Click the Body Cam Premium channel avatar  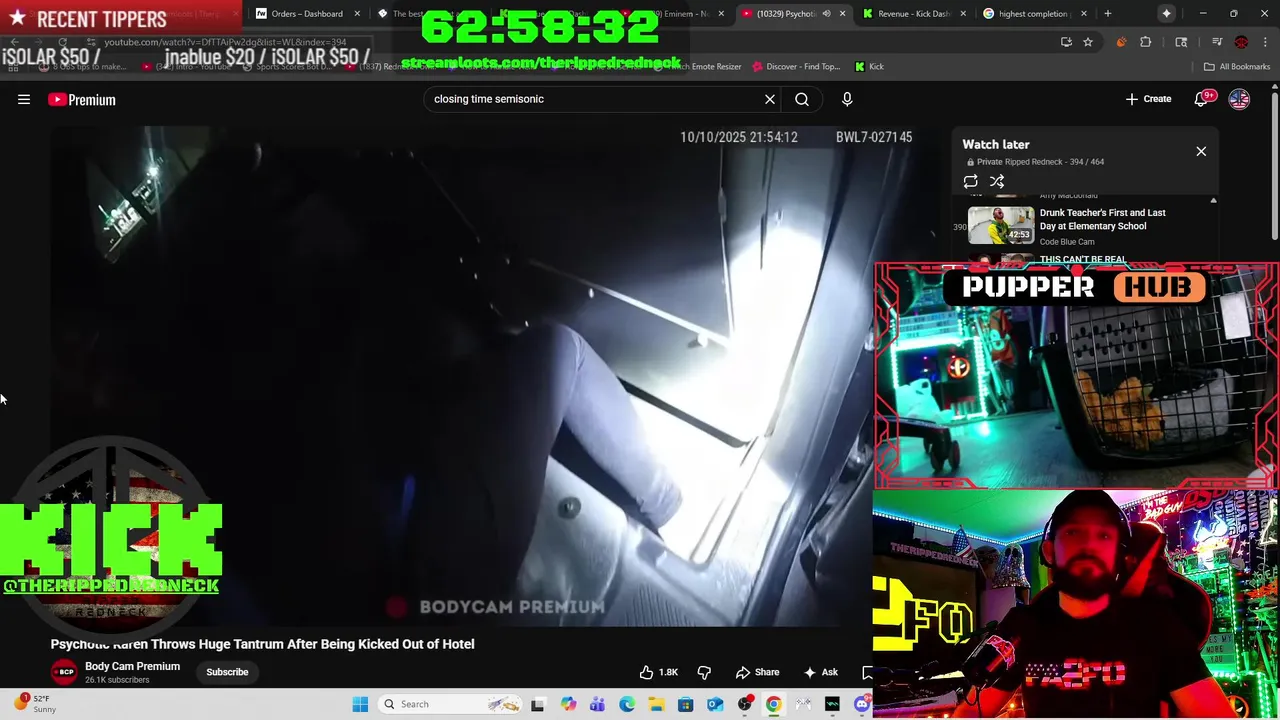click(x=64, y=672)
